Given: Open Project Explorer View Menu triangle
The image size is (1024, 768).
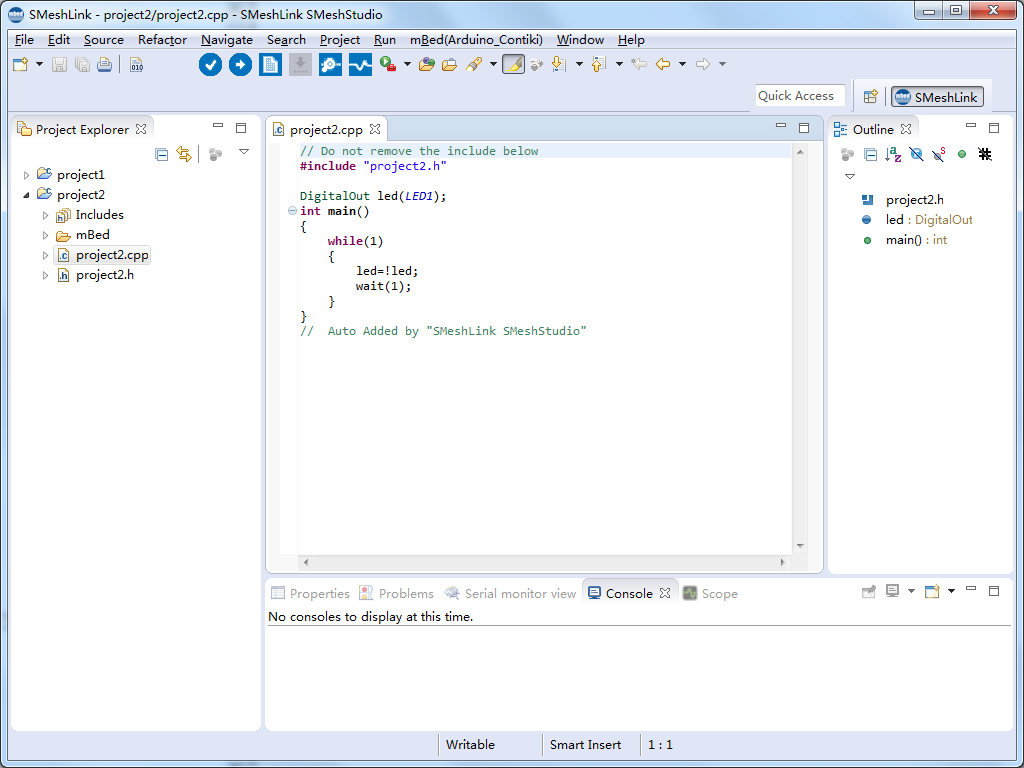Looking at the screenshot, I should [x=244, y=152].
